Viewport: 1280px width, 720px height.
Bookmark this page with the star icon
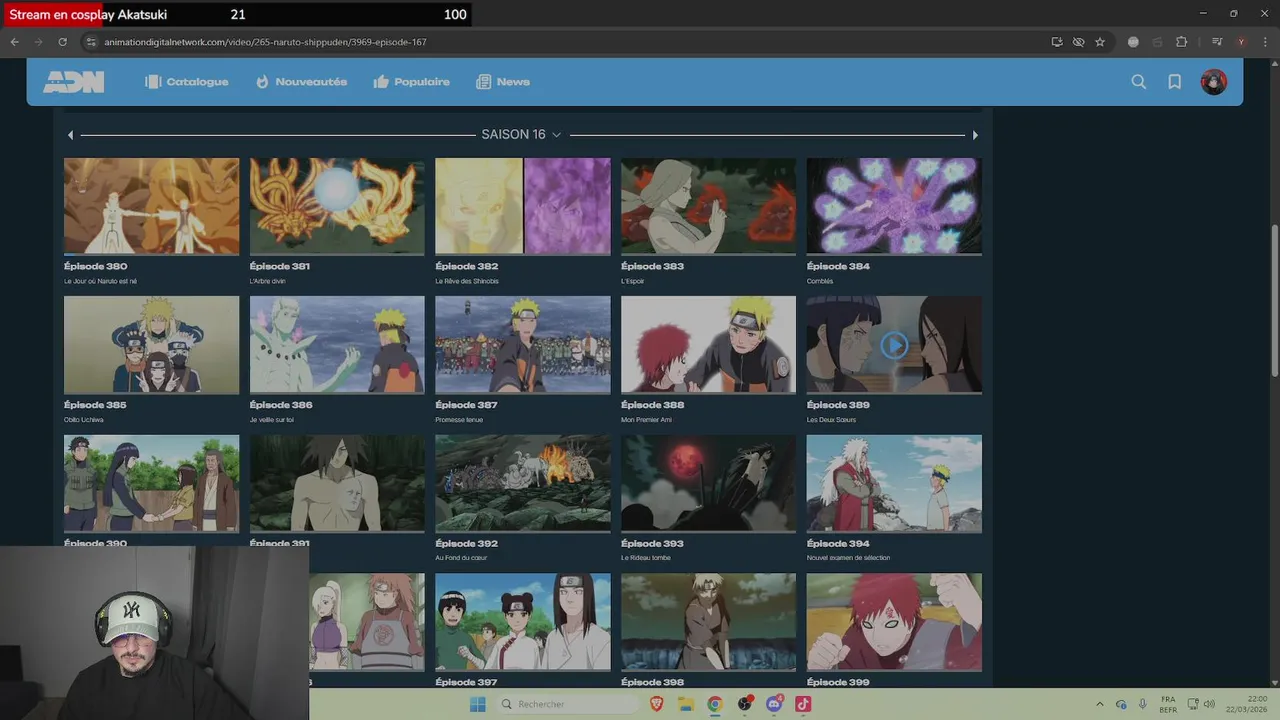click(1100, 42)
